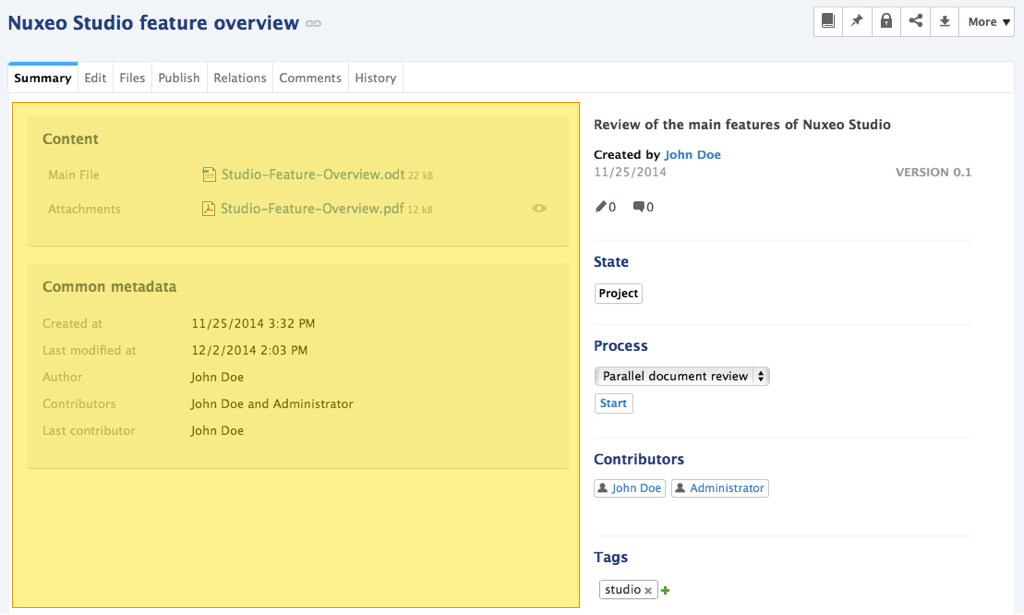Viewport: 1024px width, 615px height.
Task: Open the More dropdown menu
Action: tap(988, 22)
